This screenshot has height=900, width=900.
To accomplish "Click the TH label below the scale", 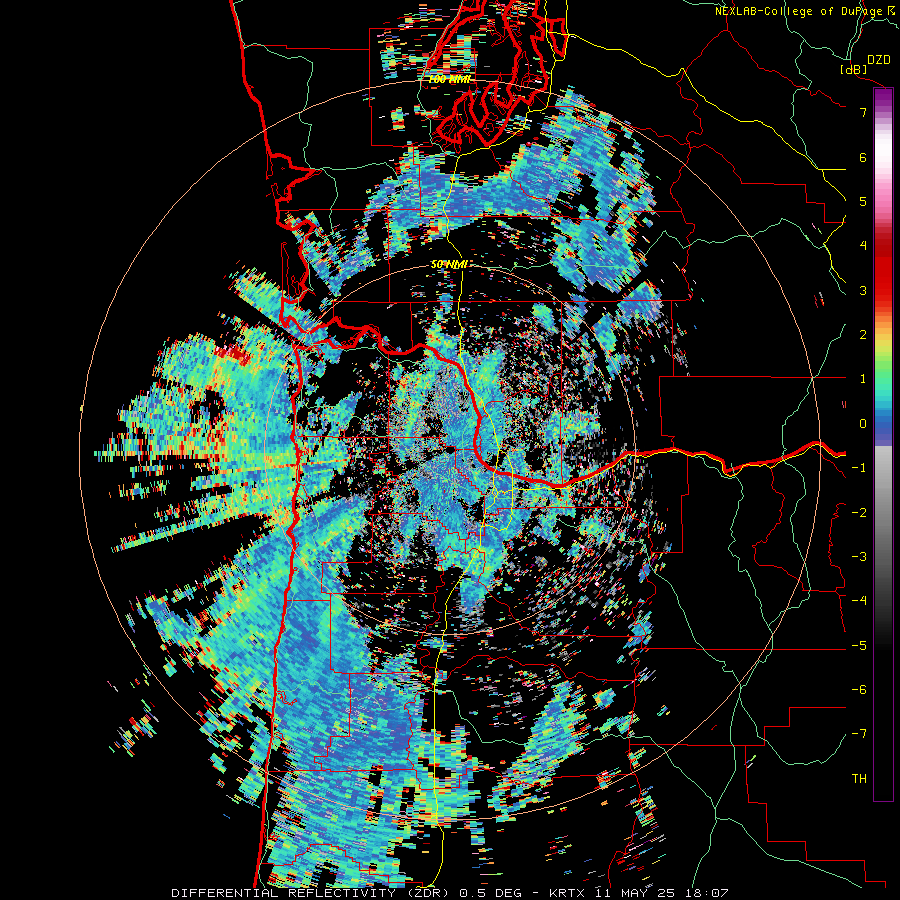I will (859, 779).
